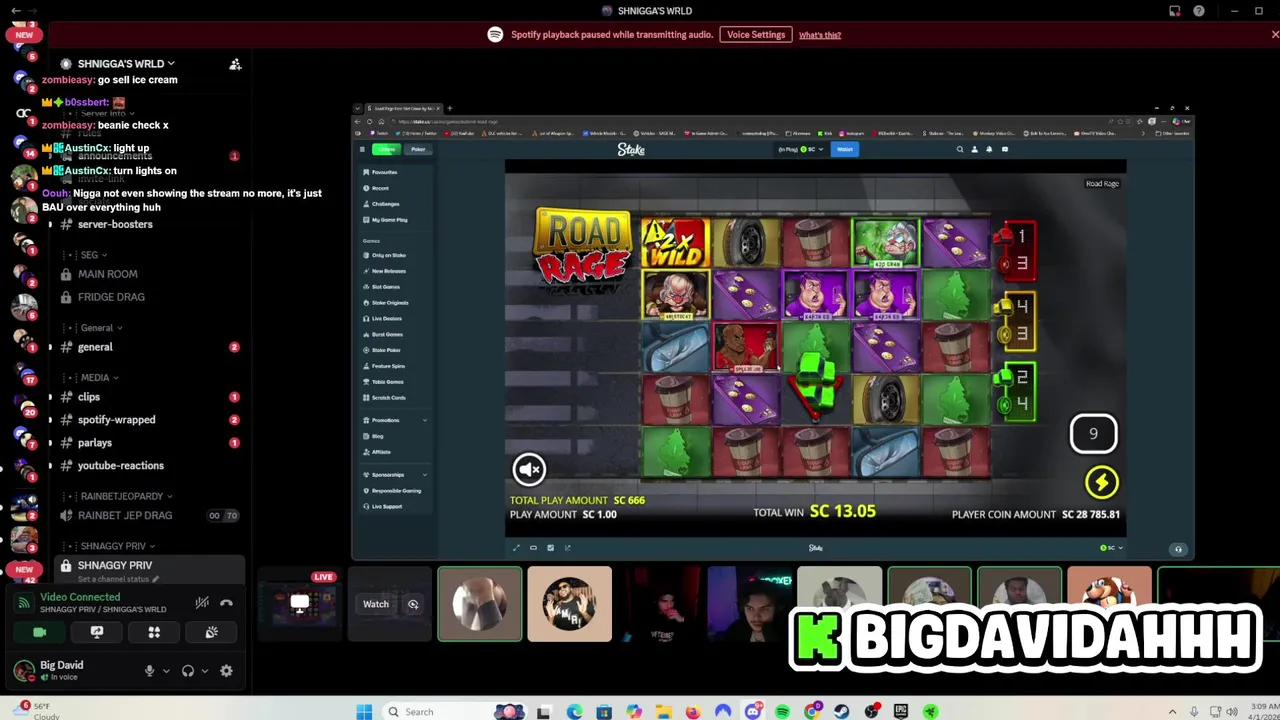Open the Discord inbox icon

tap(1175, 11)
